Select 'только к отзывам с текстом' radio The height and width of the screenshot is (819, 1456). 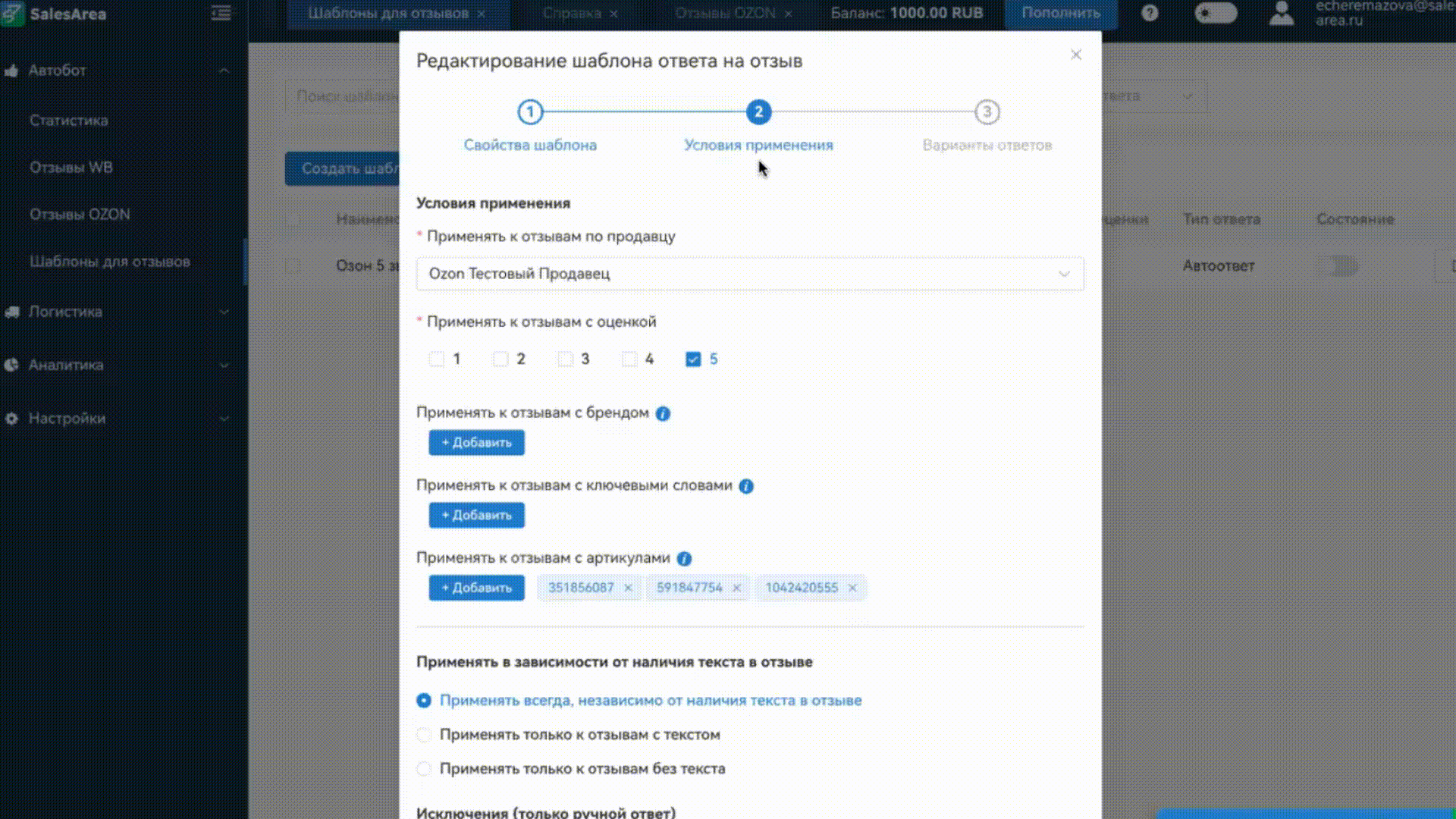(x=424, y=735)
